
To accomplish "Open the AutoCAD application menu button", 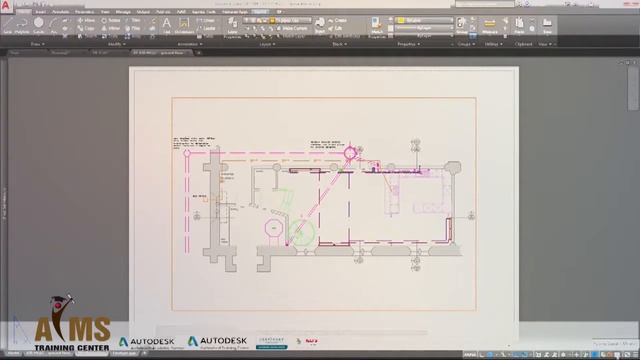I will [x=5, y=5].
